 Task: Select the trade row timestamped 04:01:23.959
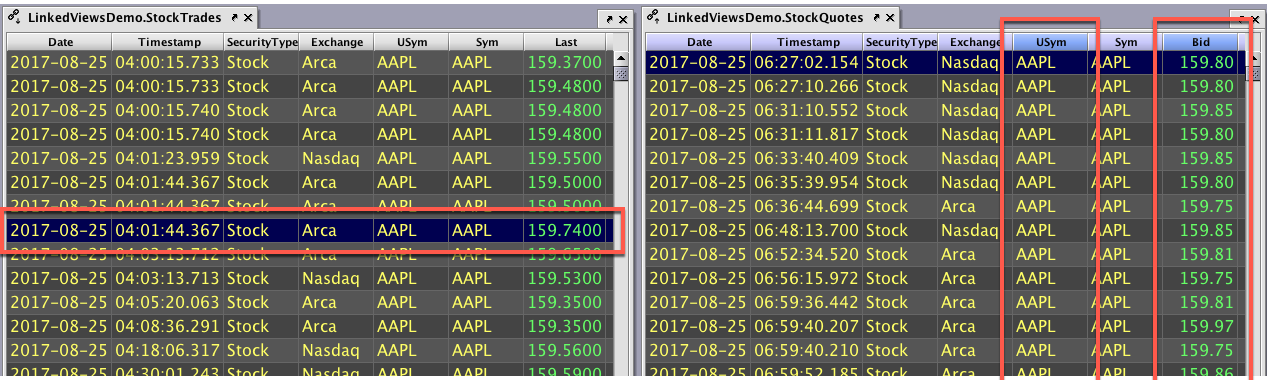[x=309, y=158]
